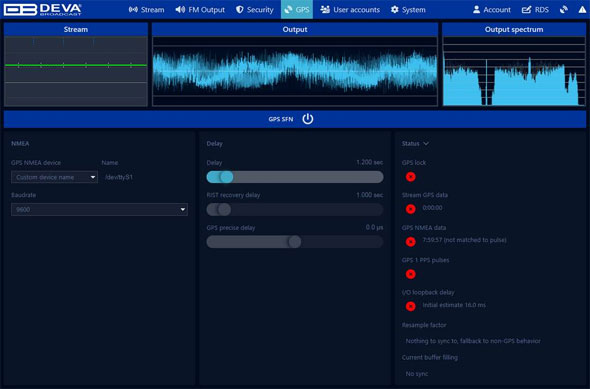The height and width of the screenshot is (389, 590).
Task: Select the GPS tab
Action: click(x=297, y=9)
